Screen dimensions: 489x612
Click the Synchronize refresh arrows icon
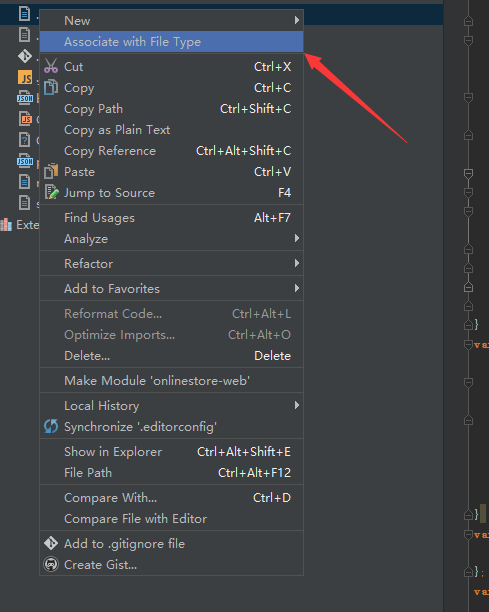51,426
